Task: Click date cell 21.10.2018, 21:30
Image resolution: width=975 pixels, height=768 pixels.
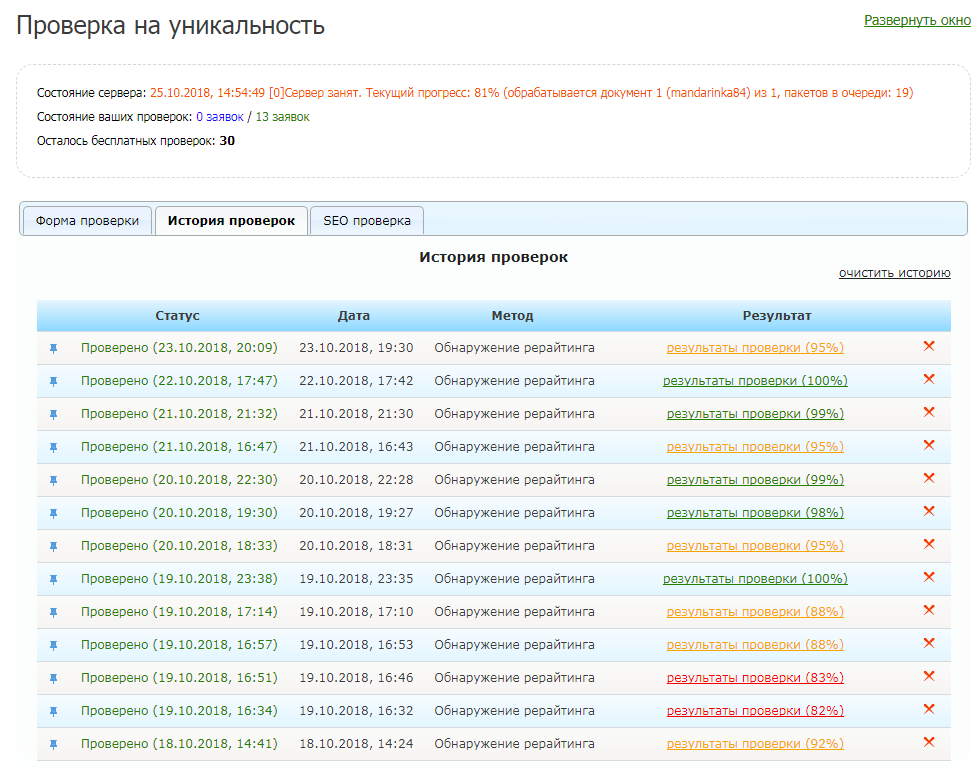Action: (356, 414)
